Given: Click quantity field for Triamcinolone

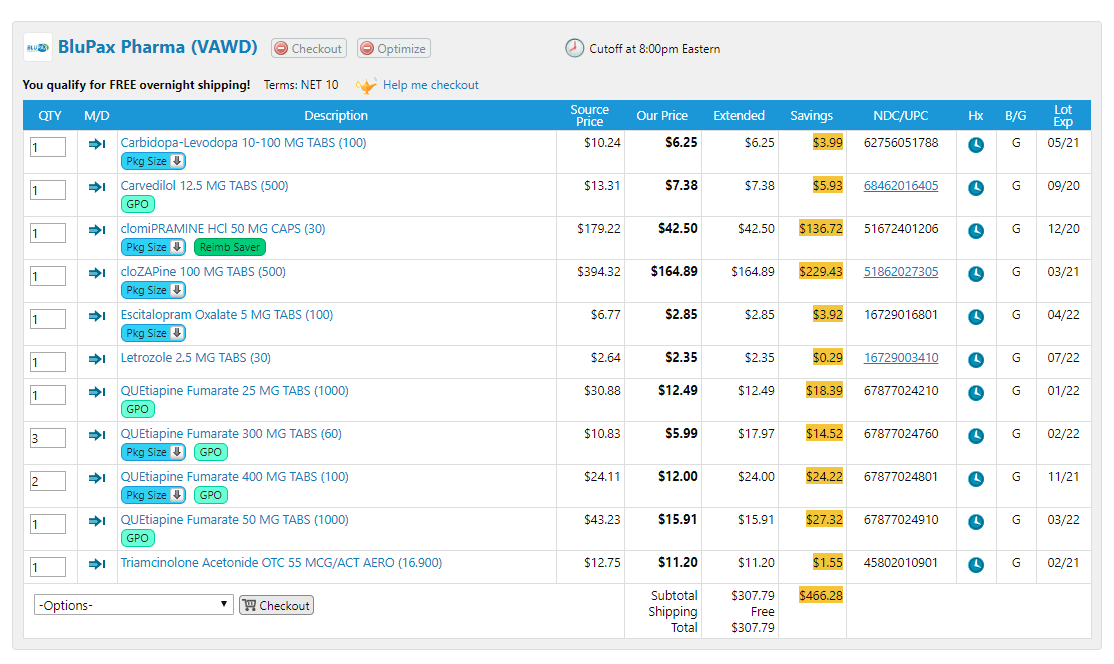Looking at the screenshot, I should point(48,567).
